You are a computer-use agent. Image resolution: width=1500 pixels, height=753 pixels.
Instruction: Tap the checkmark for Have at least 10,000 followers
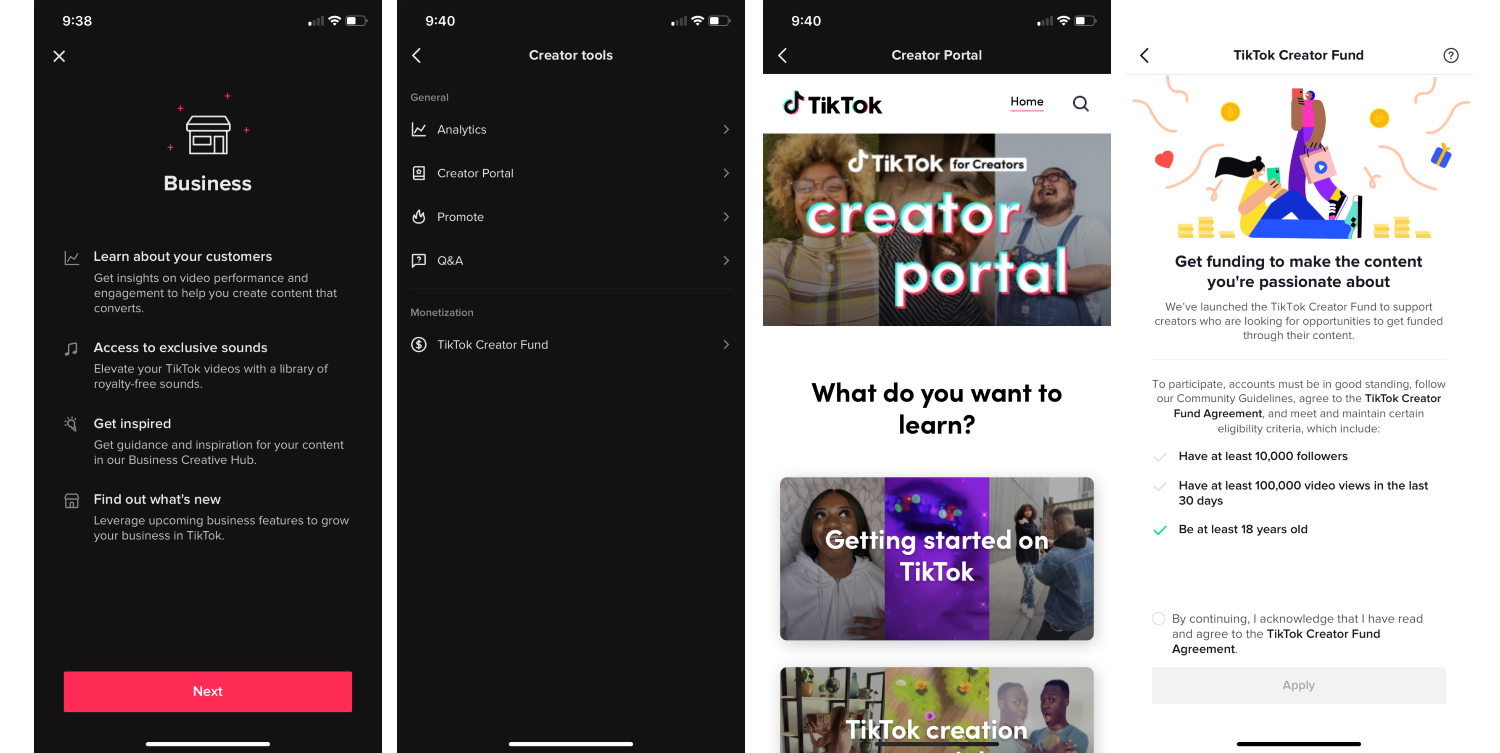tap(1160, 457)
